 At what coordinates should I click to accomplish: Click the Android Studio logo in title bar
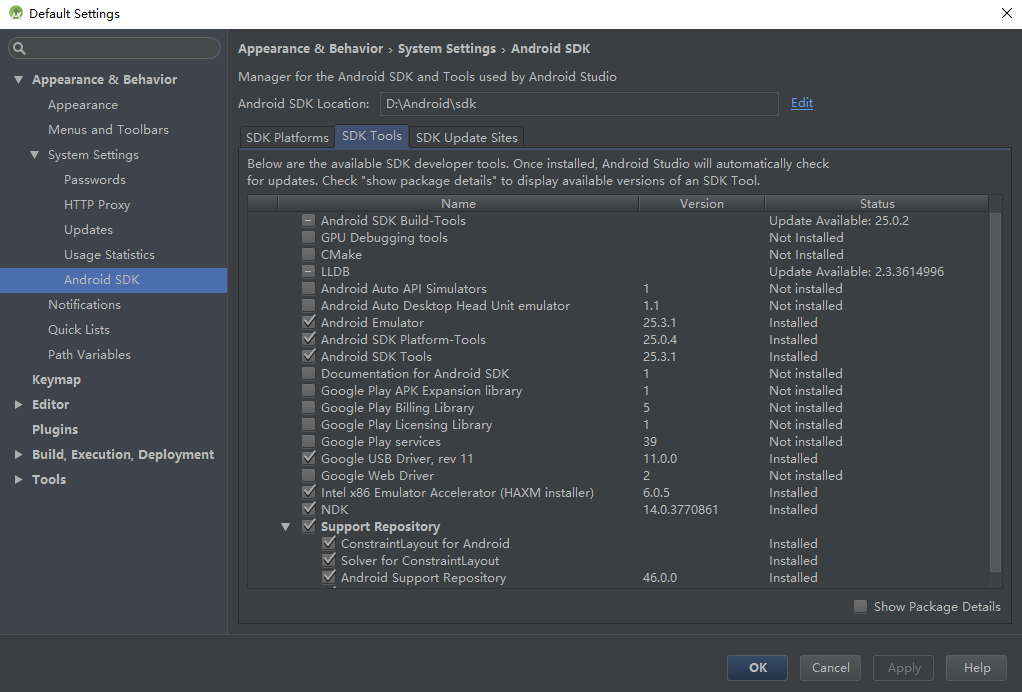[15, 14]
